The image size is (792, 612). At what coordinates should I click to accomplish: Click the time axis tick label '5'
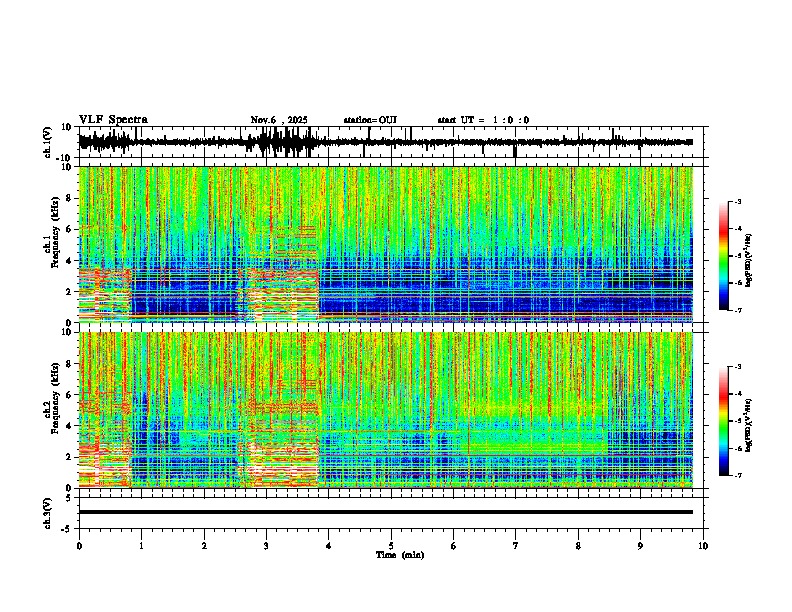tap(391, 546)
